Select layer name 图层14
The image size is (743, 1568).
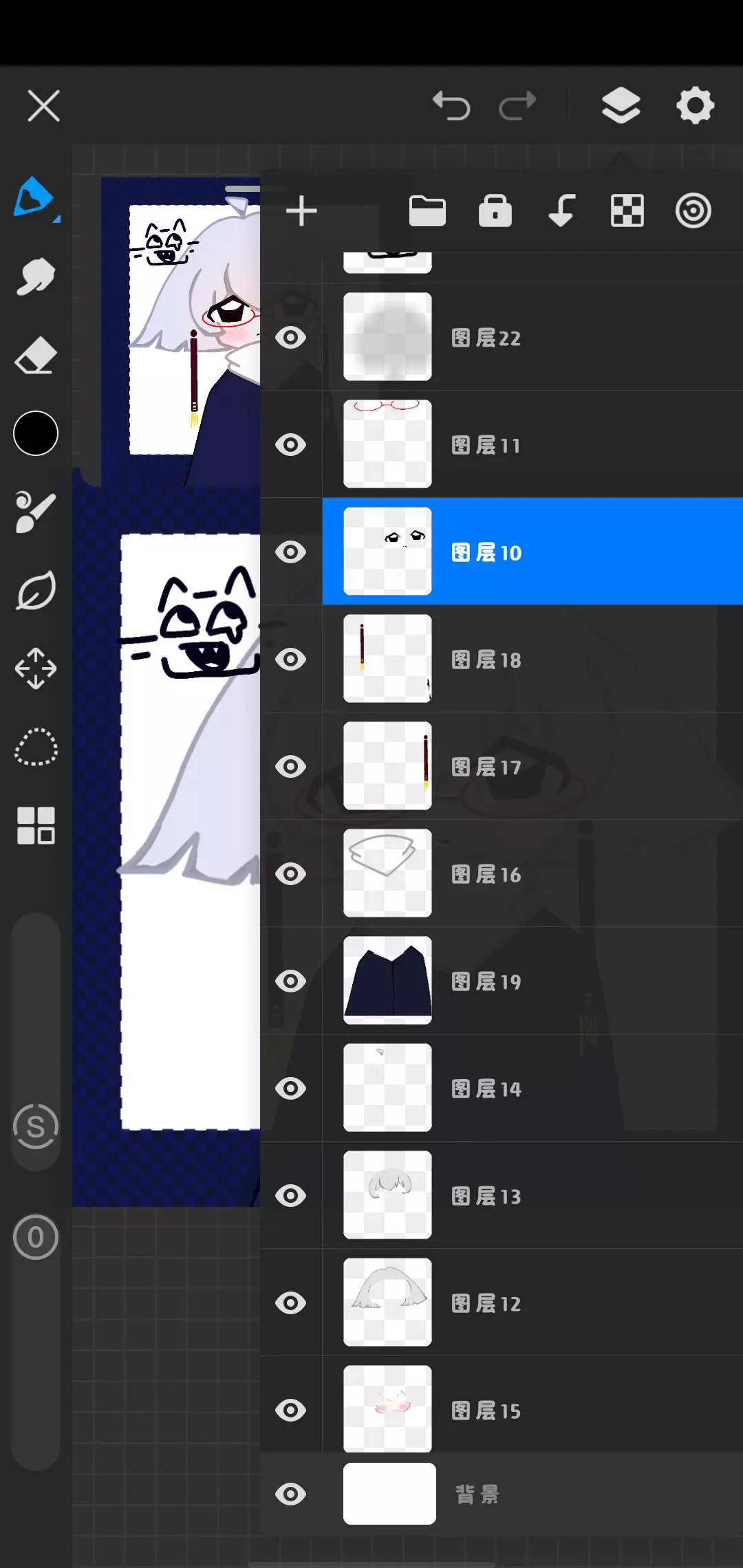click(x=486, y=1089)
